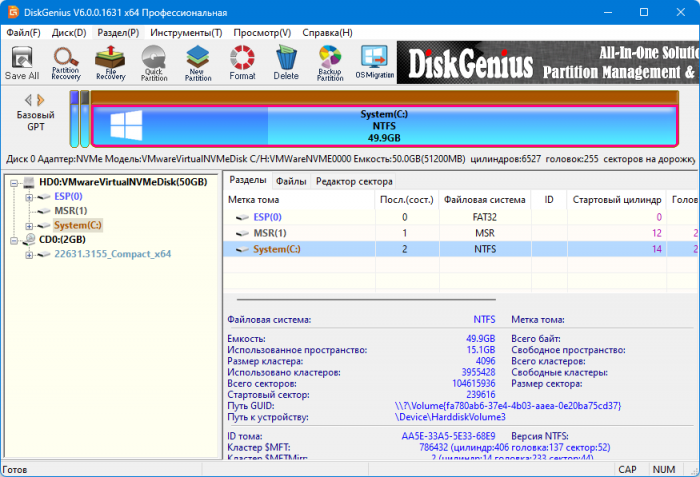Screen dimensions: 700x477
Task: Click the FAT32 file system cell
Action: [x=484, y=217]
